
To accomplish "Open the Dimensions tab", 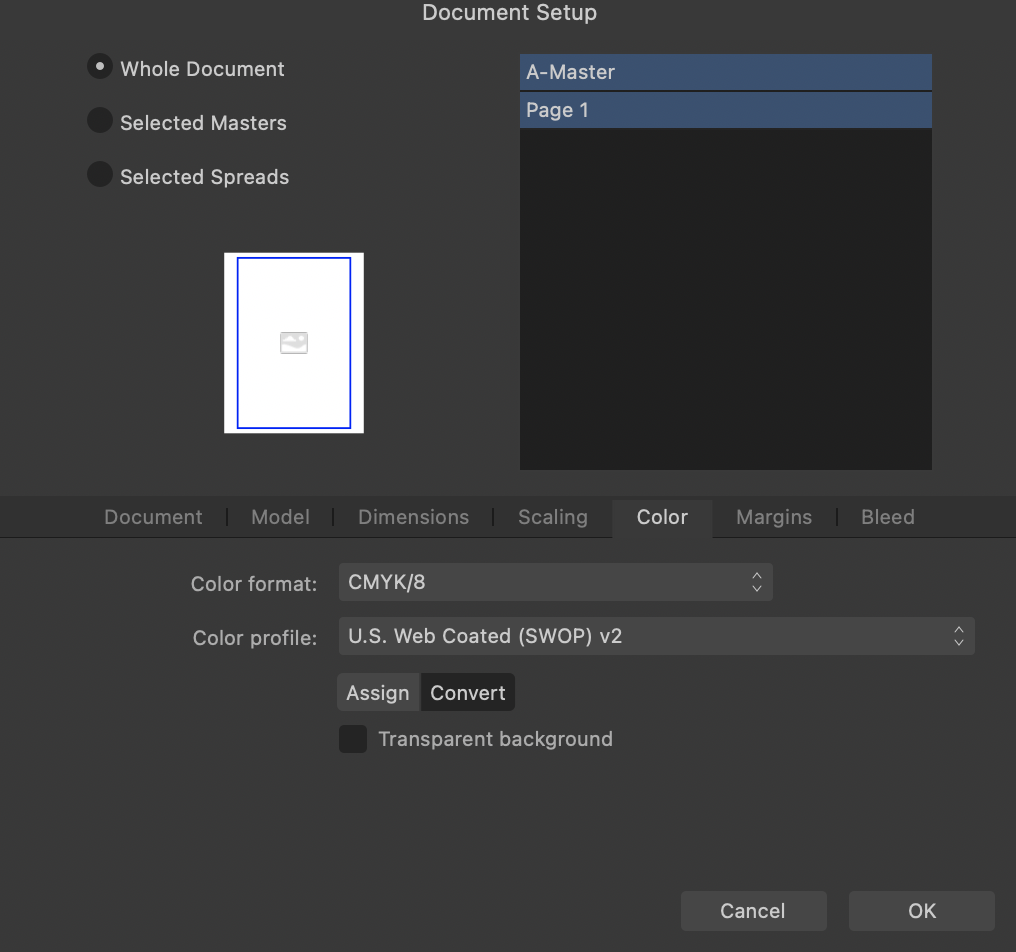I will tap(413, 517).
